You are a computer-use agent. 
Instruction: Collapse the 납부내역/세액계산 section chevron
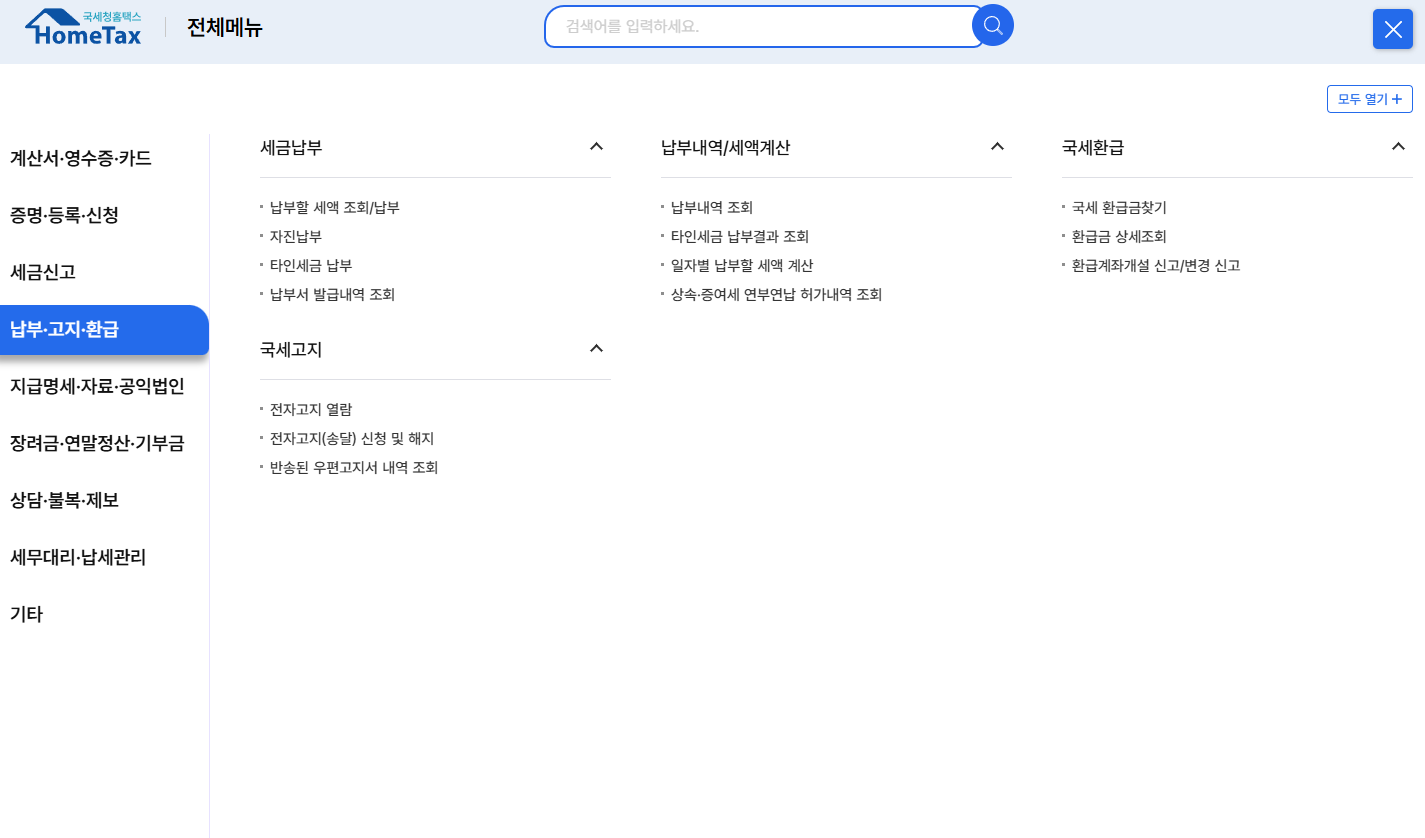[997, 146]
